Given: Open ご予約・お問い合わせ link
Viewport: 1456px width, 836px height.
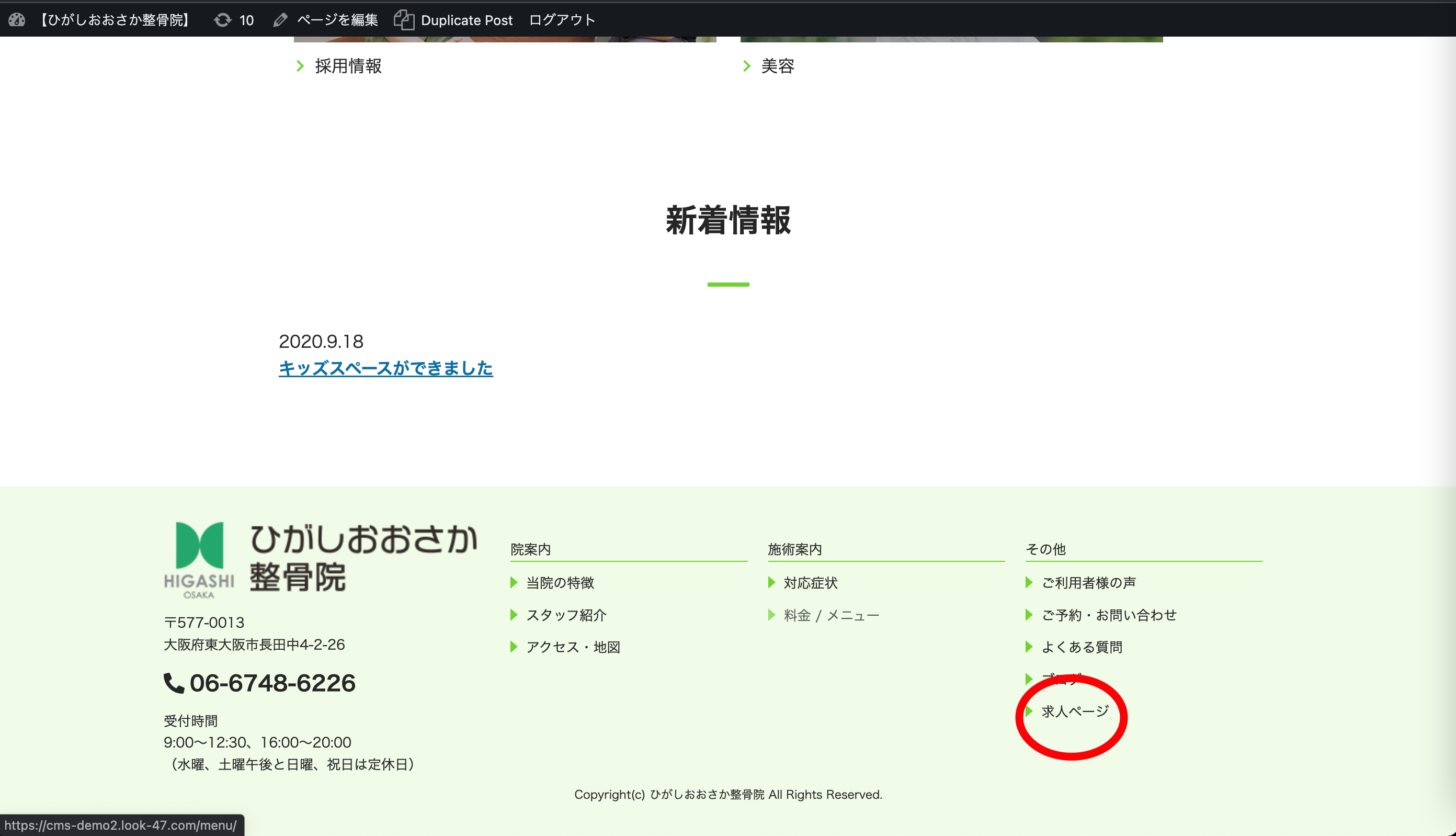Looking at the screenshot, I should (1109, 615).
